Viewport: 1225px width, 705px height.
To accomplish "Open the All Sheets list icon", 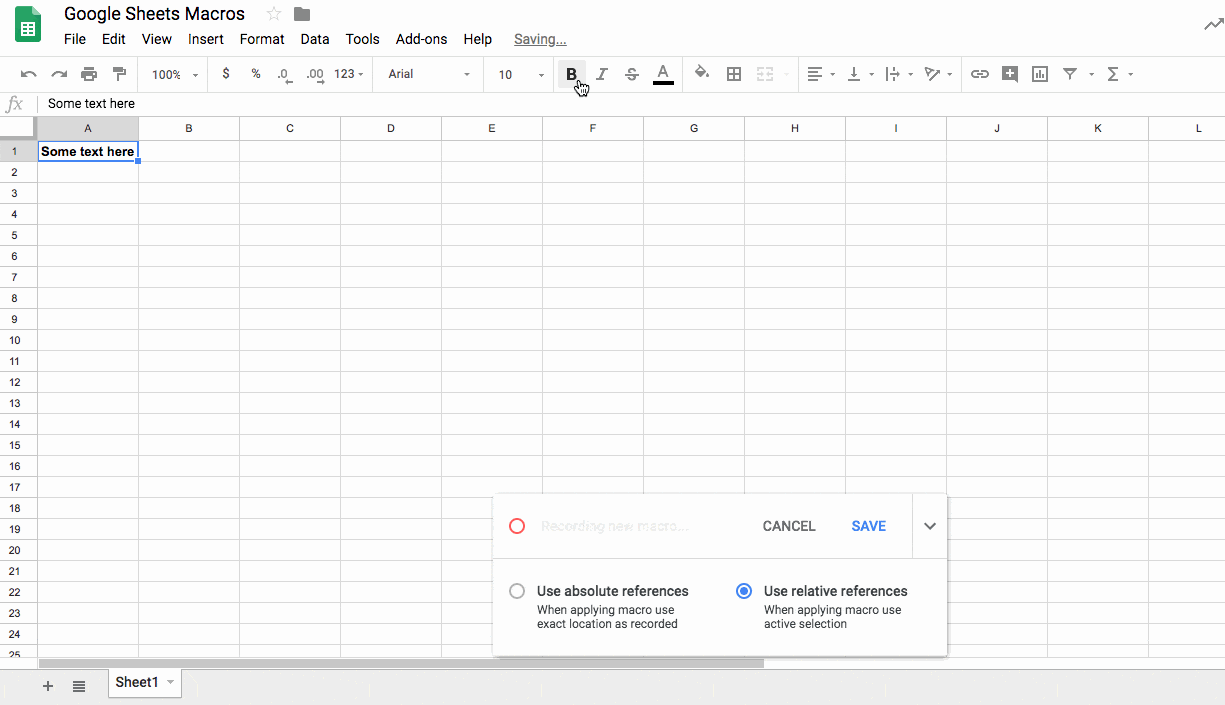I will (79, 686).
